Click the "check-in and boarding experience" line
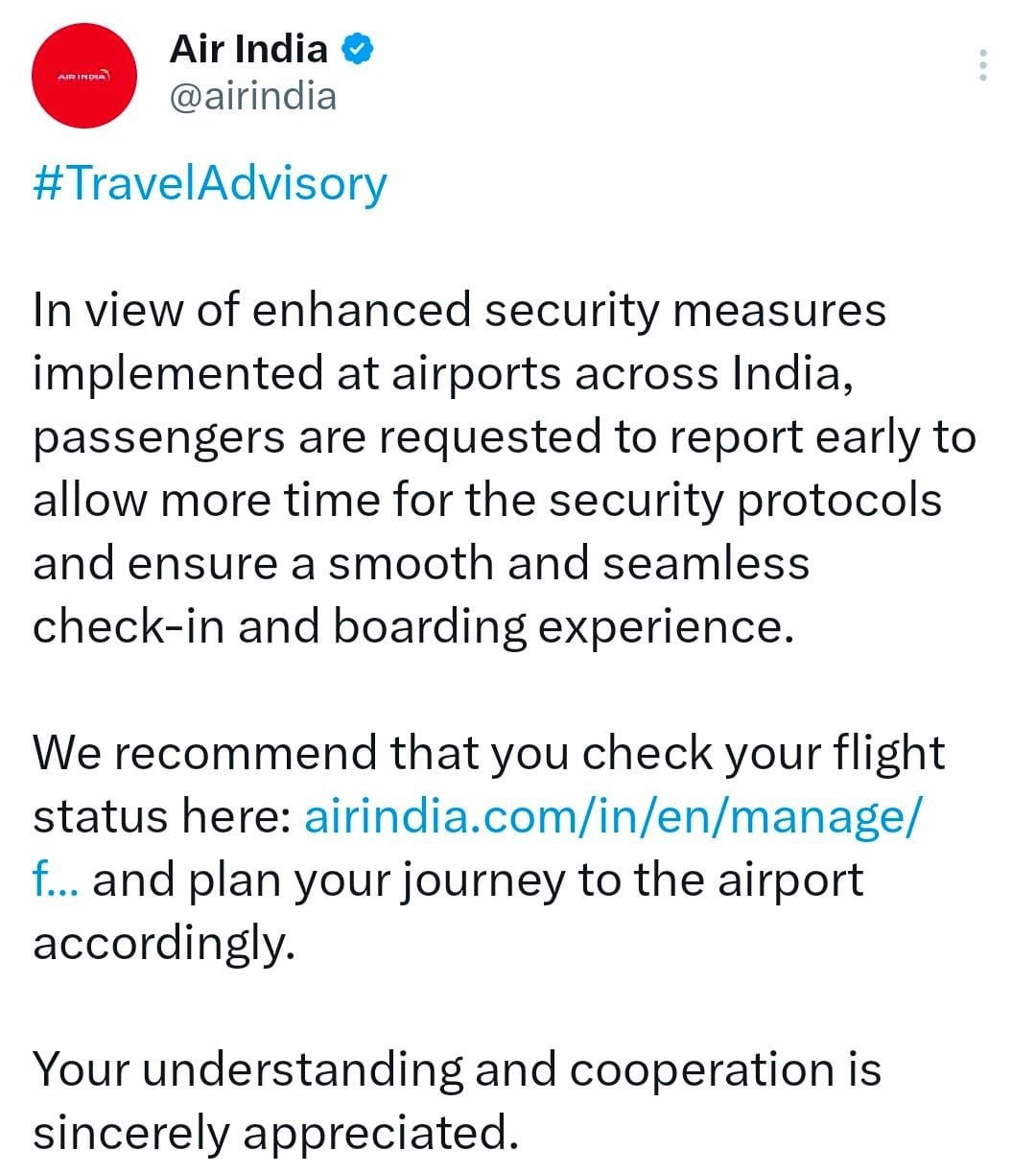The height and width of the screenshot is (1173, 1036). pos(413,626)
